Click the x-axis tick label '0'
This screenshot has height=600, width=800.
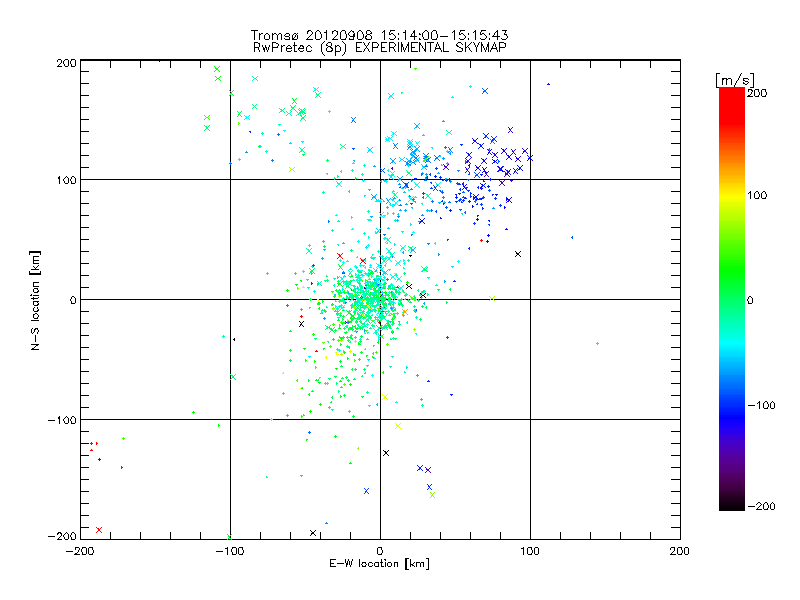[380, 551]
